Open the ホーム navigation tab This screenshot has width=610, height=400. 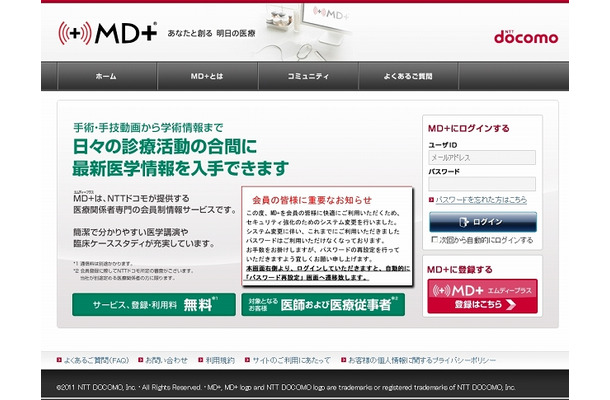[107, 76]
